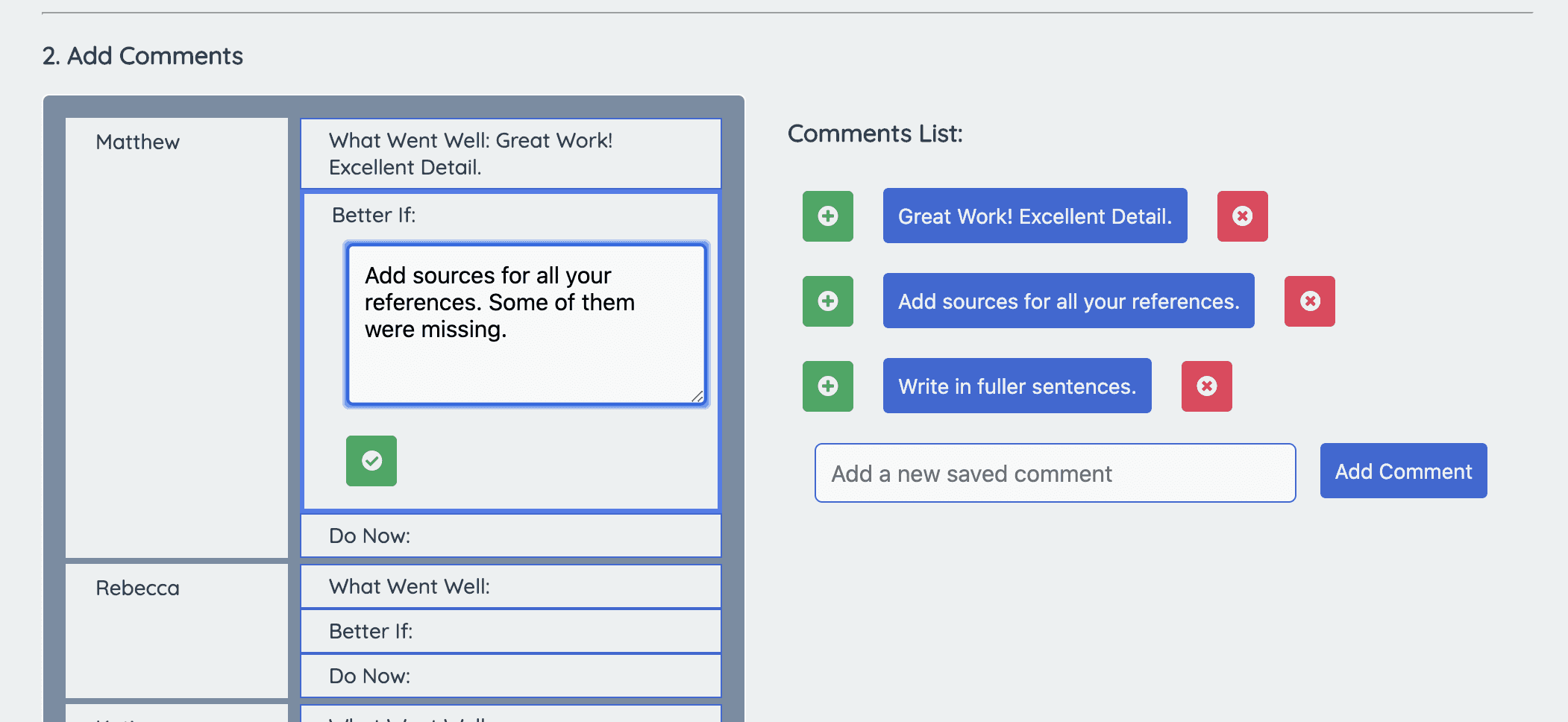Focus the "Add a new saved comment" input
This screenshot has height=722, width=1568.
[x=1054, y=473]
